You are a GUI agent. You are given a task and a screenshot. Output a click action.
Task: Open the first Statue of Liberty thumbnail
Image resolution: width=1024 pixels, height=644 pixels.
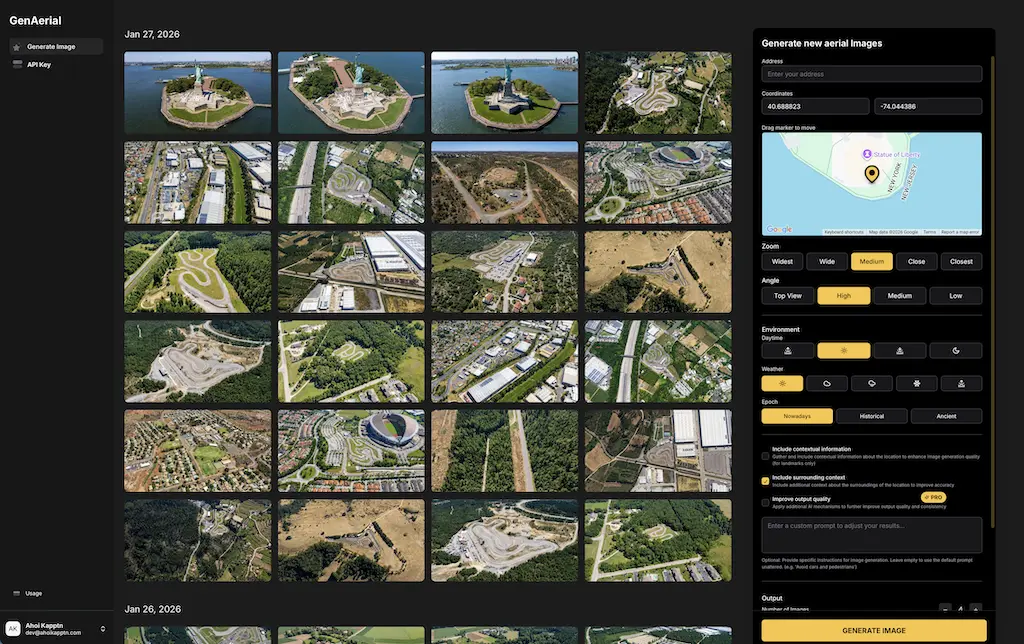(197, 91)
